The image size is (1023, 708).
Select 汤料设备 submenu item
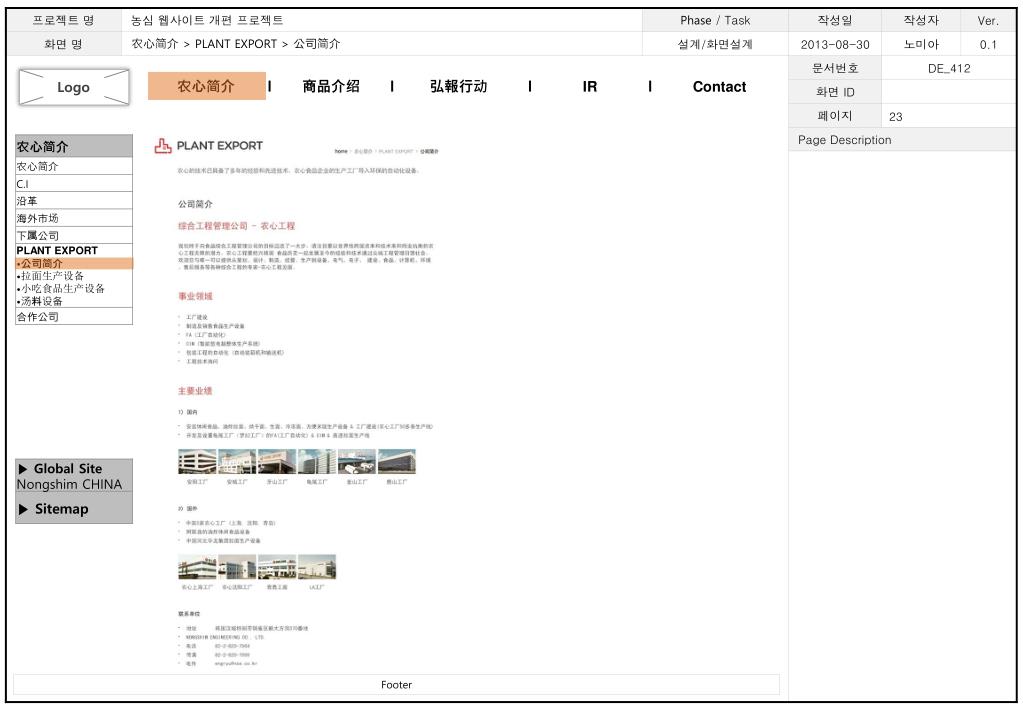tap(40, 301)
